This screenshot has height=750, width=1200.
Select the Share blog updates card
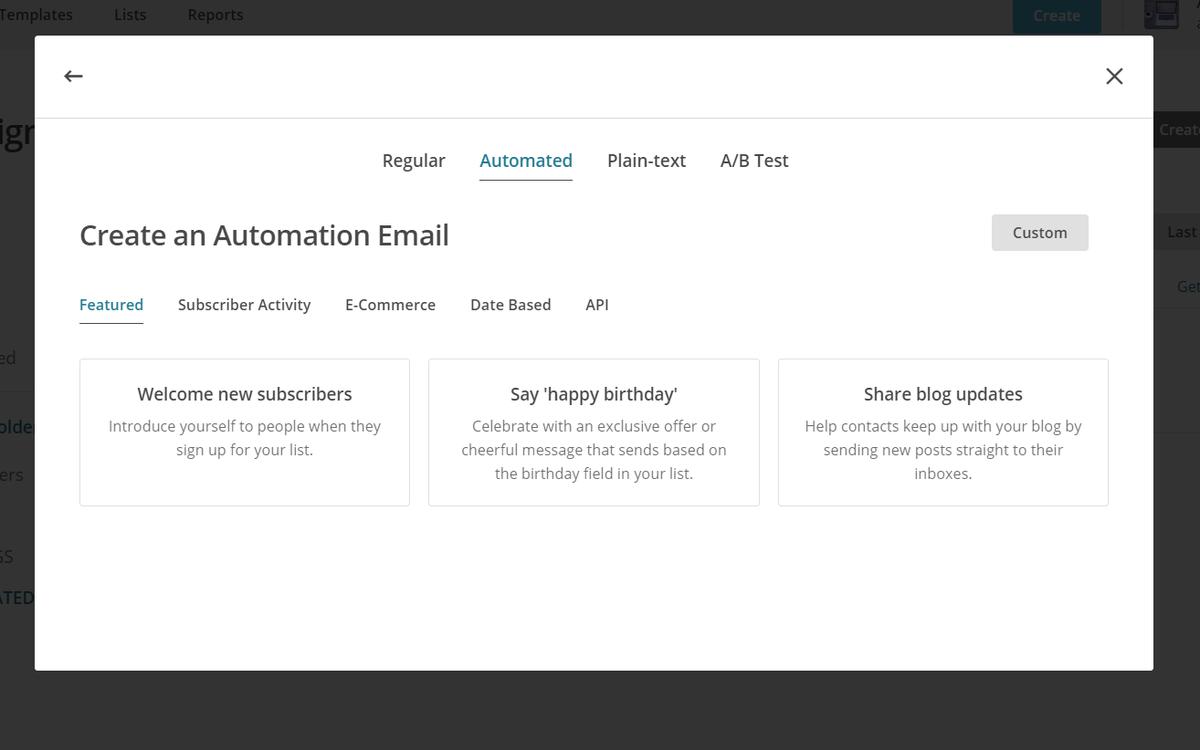click(x=943, y=432)
